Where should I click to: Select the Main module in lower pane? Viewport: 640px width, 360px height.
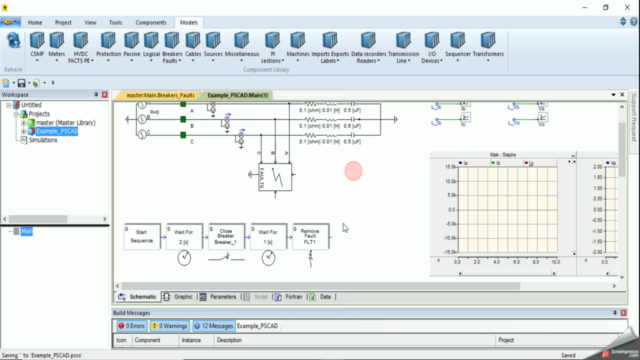(27, 231)
